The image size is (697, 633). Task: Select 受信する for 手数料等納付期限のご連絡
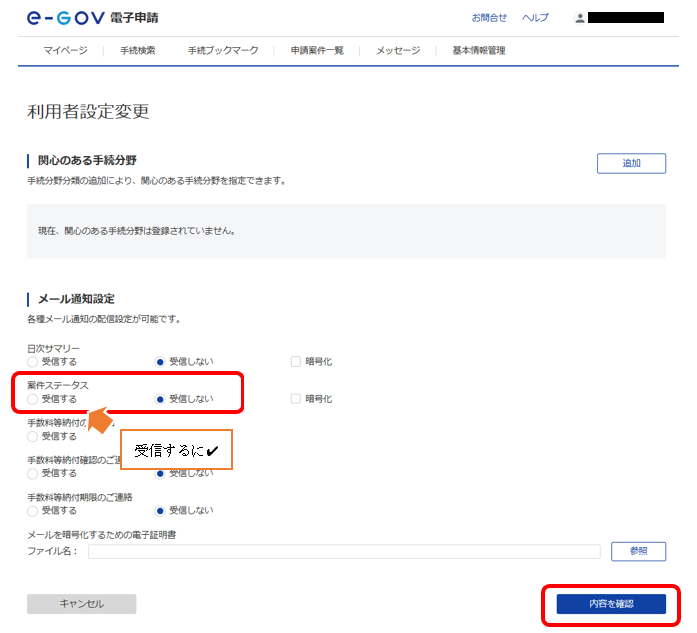tap(33, 510)
